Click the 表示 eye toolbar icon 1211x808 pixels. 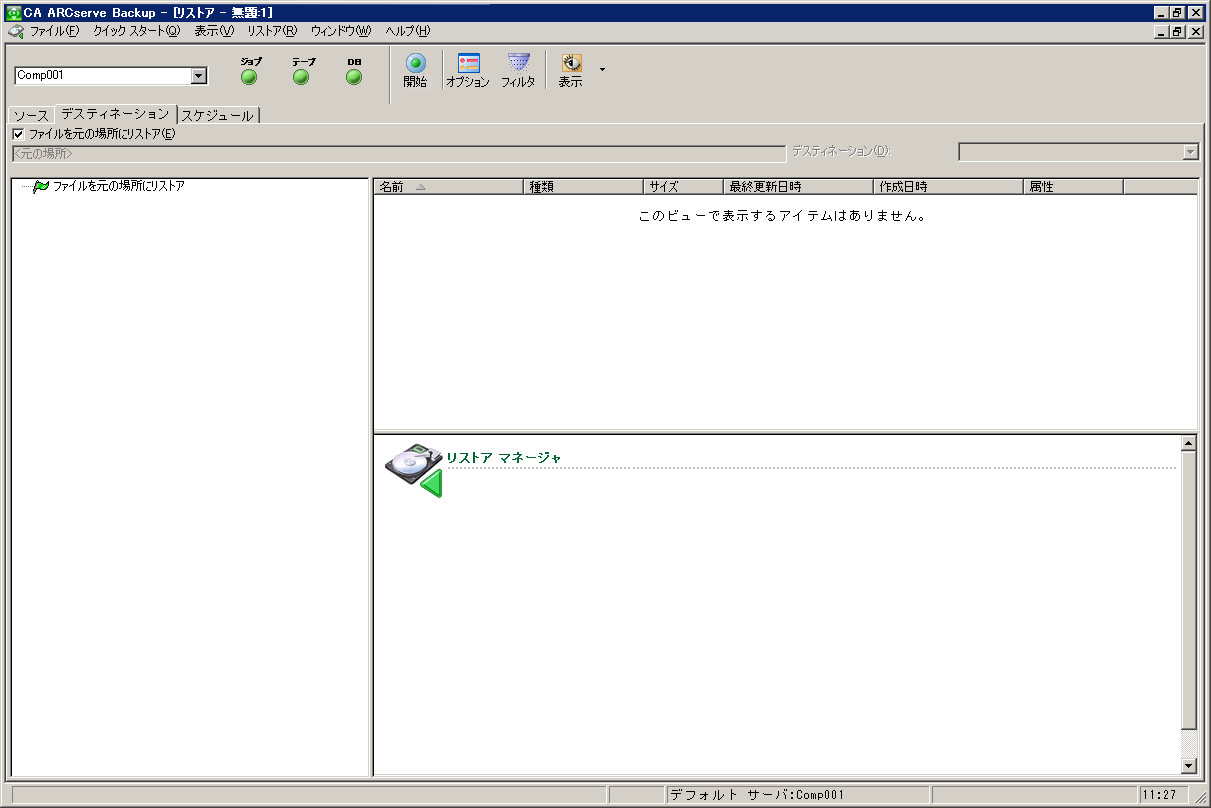tap(571, 71)
